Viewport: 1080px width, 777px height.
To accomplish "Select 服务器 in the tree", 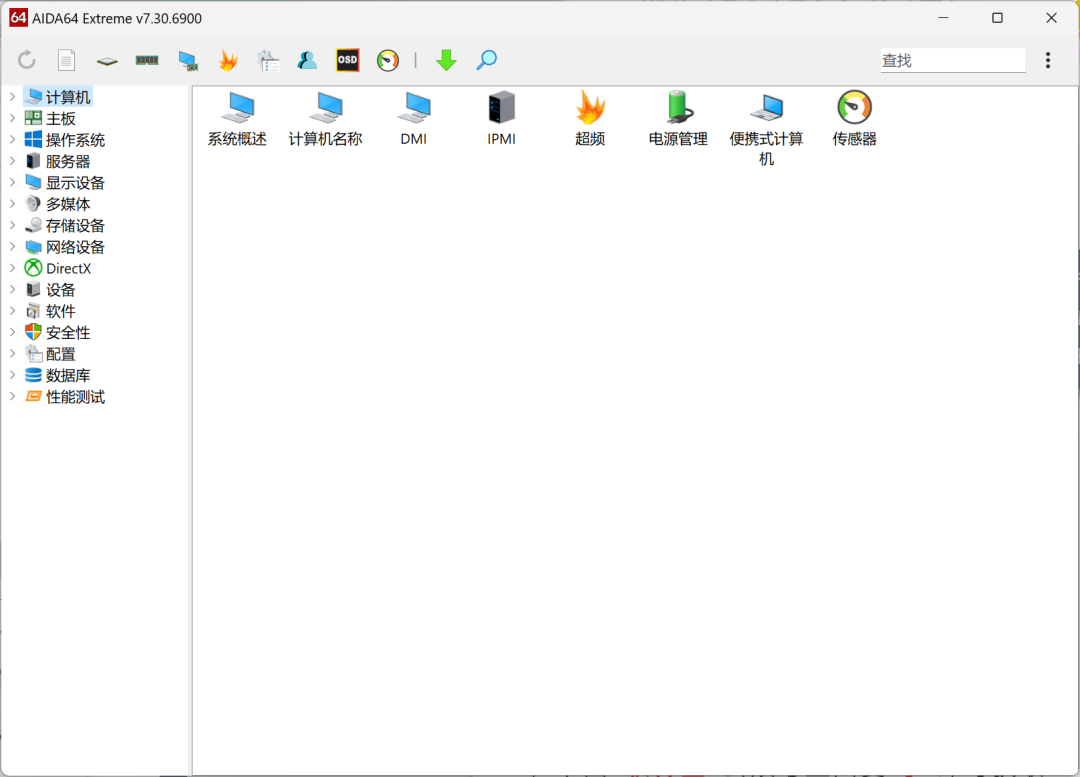I will 58,161.
